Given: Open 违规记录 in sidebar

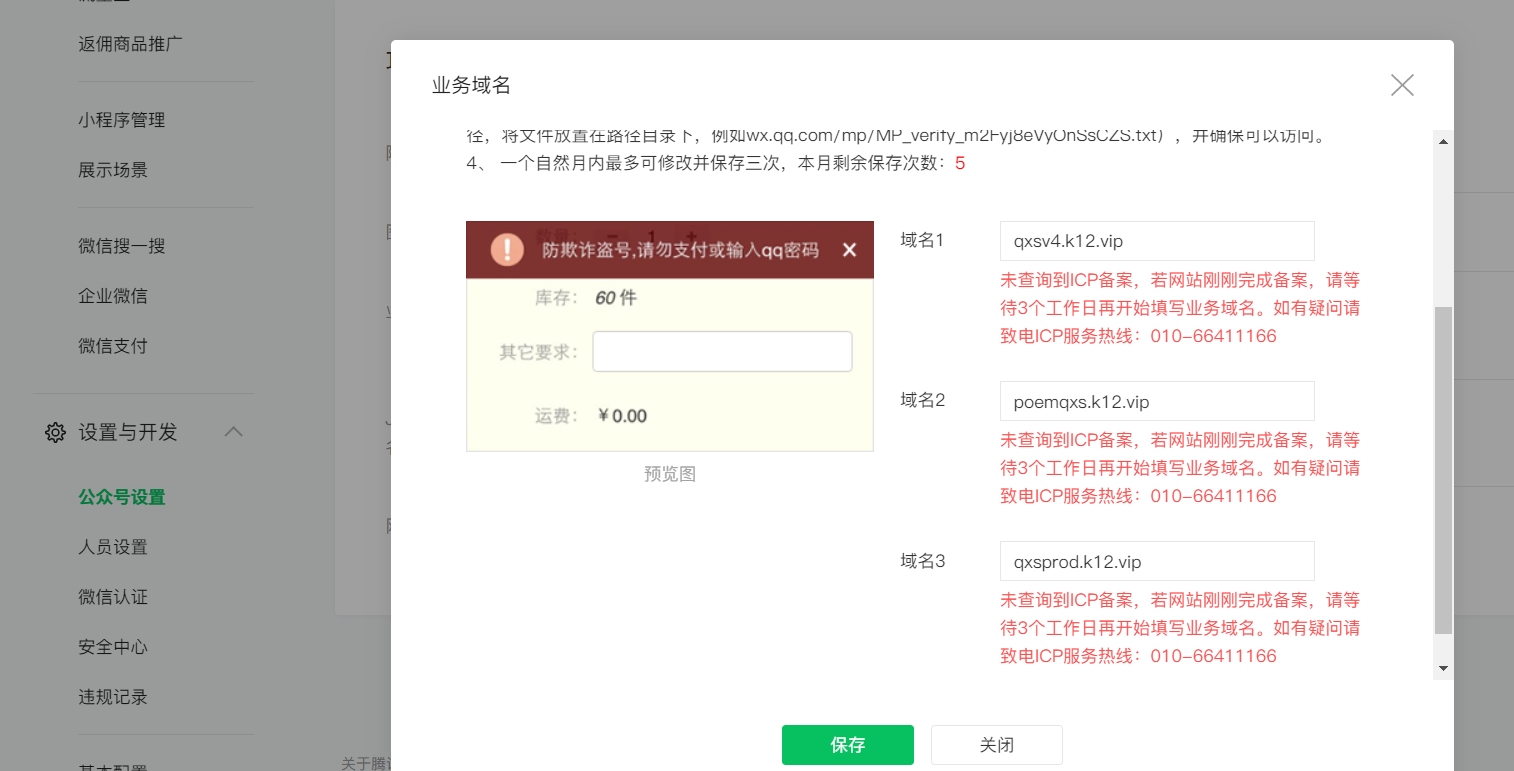Looking at the screenshot, I should tap(113, 697).
